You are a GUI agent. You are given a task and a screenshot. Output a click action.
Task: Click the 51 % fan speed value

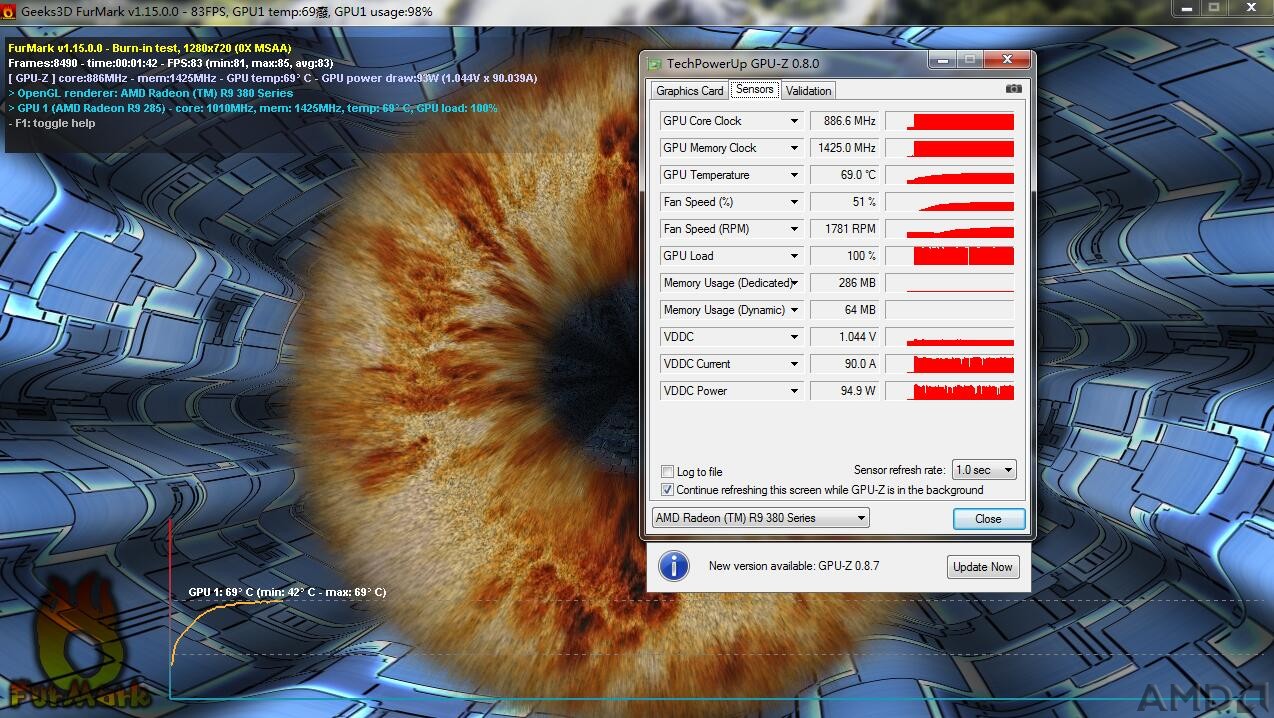coord(845,202)
